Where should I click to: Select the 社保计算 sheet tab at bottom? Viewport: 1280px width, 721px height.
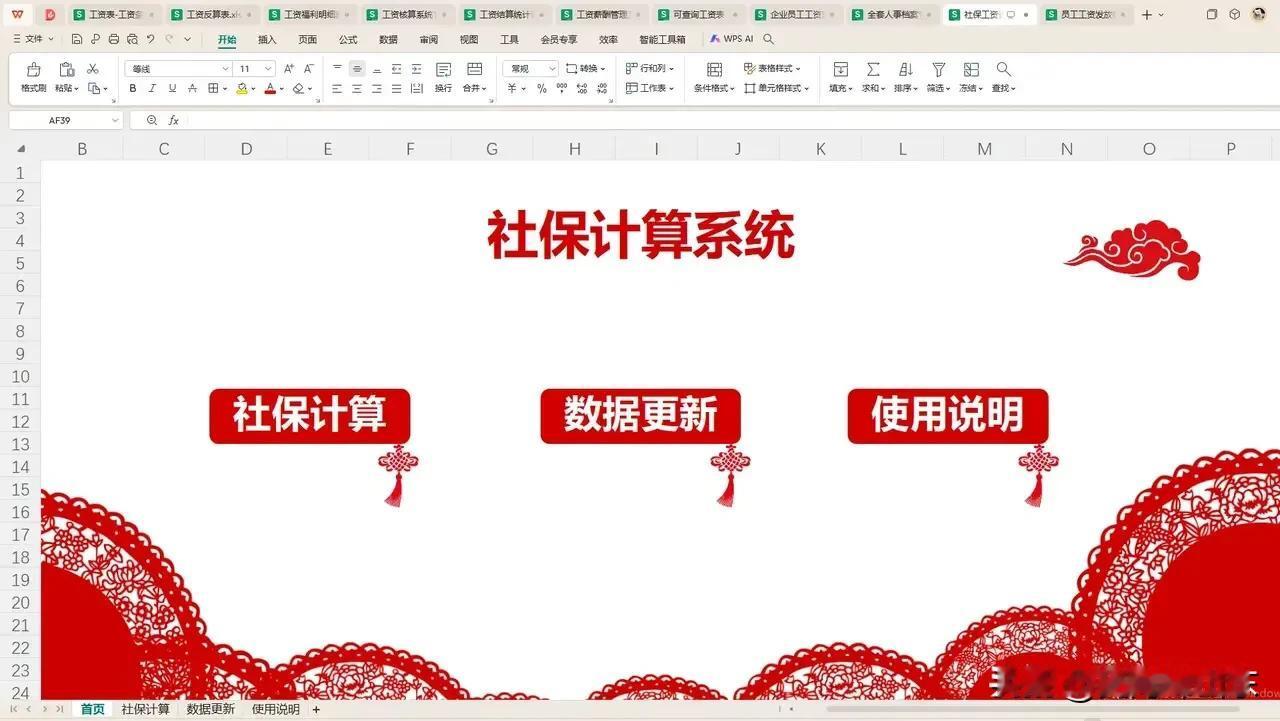(x=146, y=709)
